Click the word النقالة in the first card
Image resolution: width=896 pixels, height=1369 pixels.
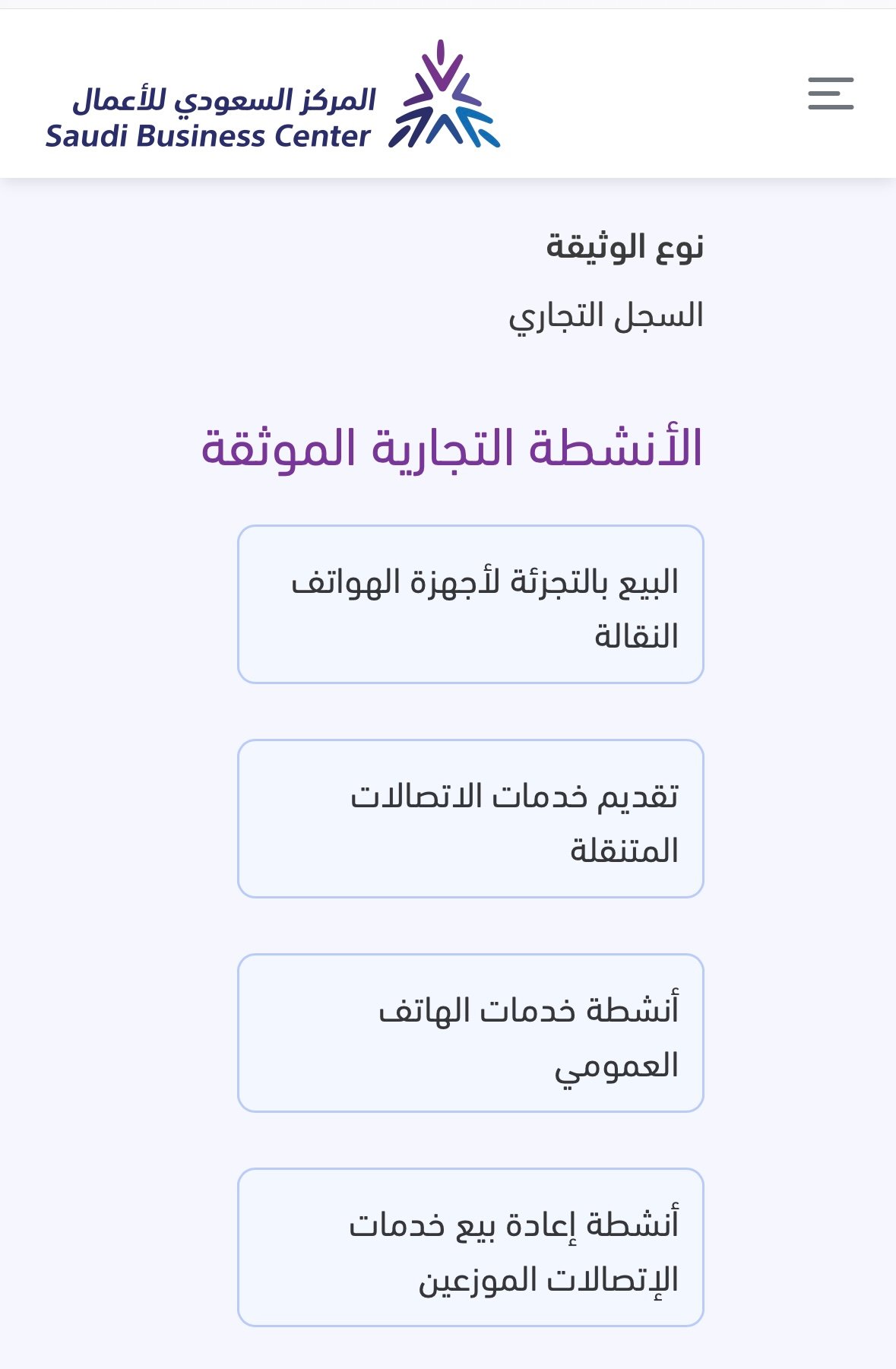pyautogui.click(x=636, y=637)
